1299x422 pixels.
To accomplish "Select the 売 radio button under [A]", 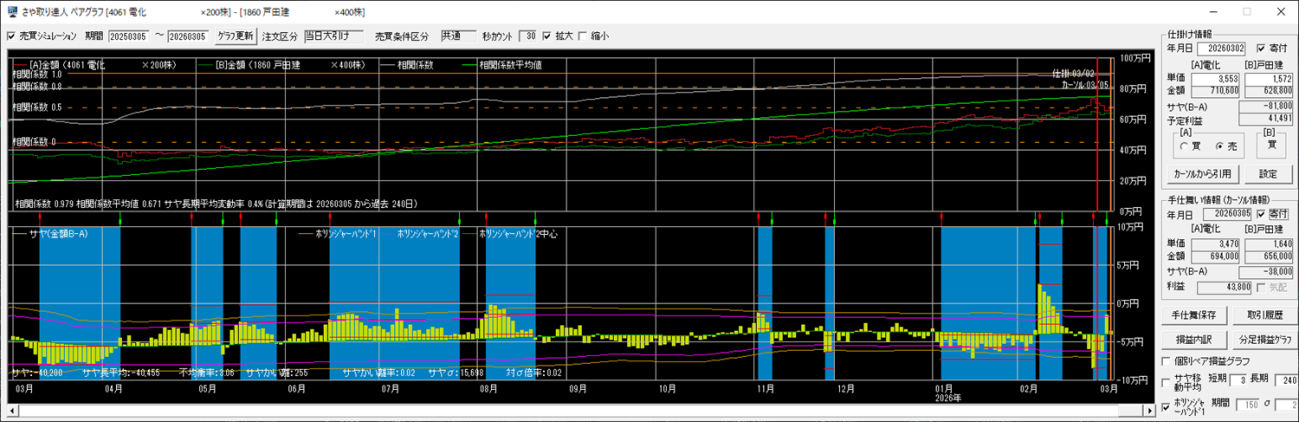I will coord(1212,144).
